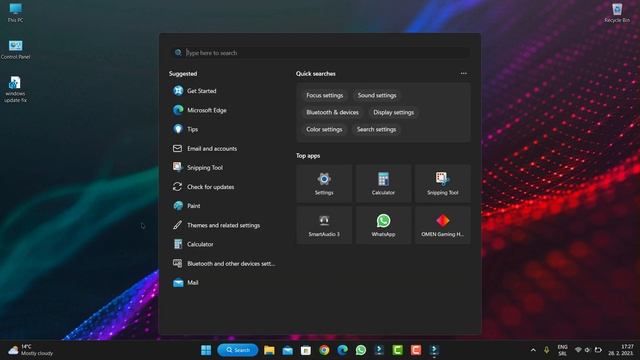
Task: Open Calculator tile in Top apps
Action: pos(383,184)
